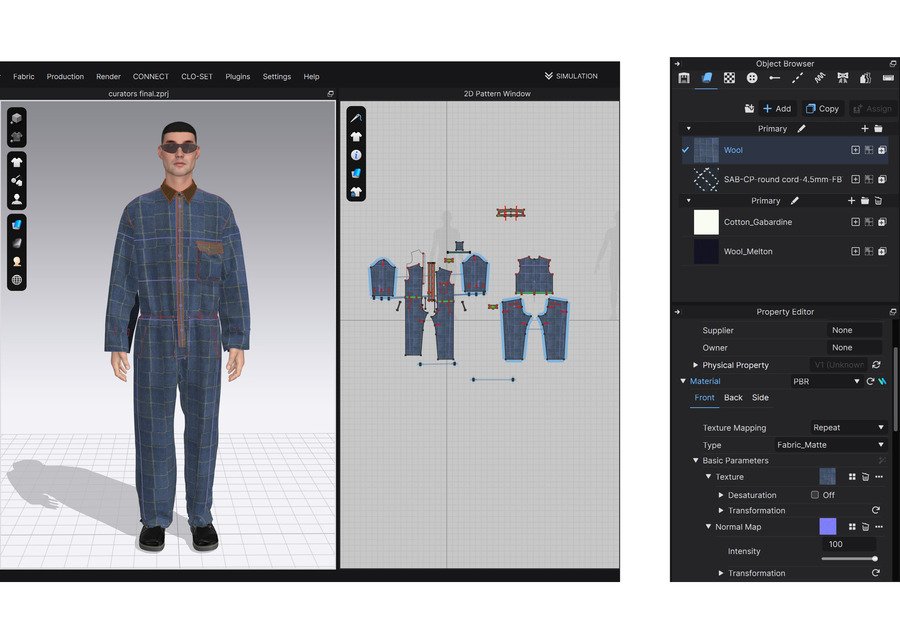
Task: Click the info icon in 2D Pattern toolbar
Action: point(355,155)
